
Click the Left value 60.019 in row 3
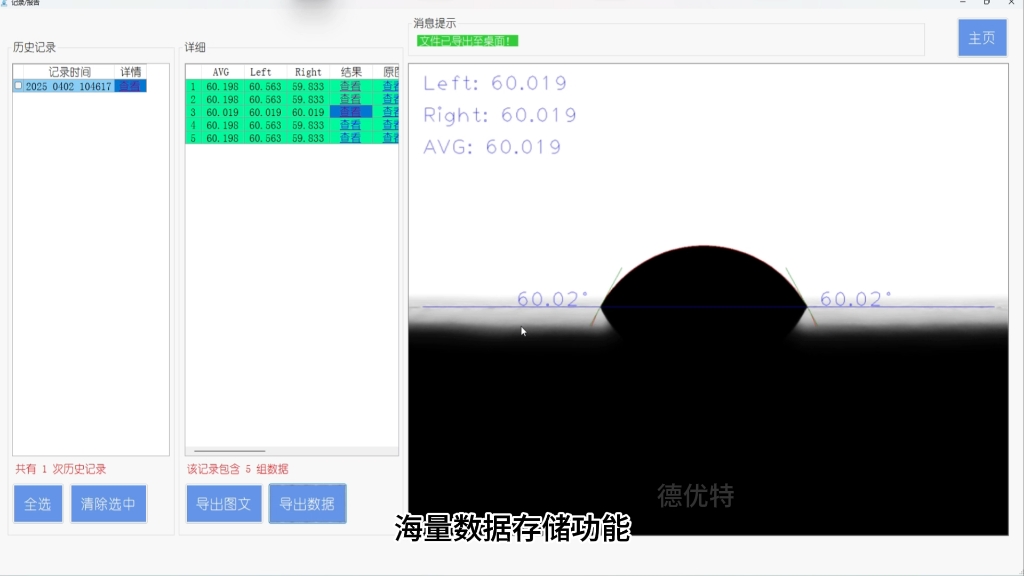[x=265, y=112]
